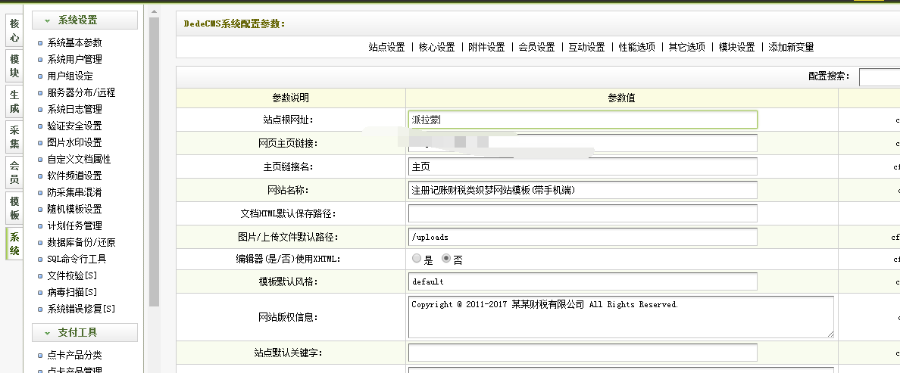Open 防采集串混淆 in sidebar
The image size is (900, 373).
click(75, 192)
